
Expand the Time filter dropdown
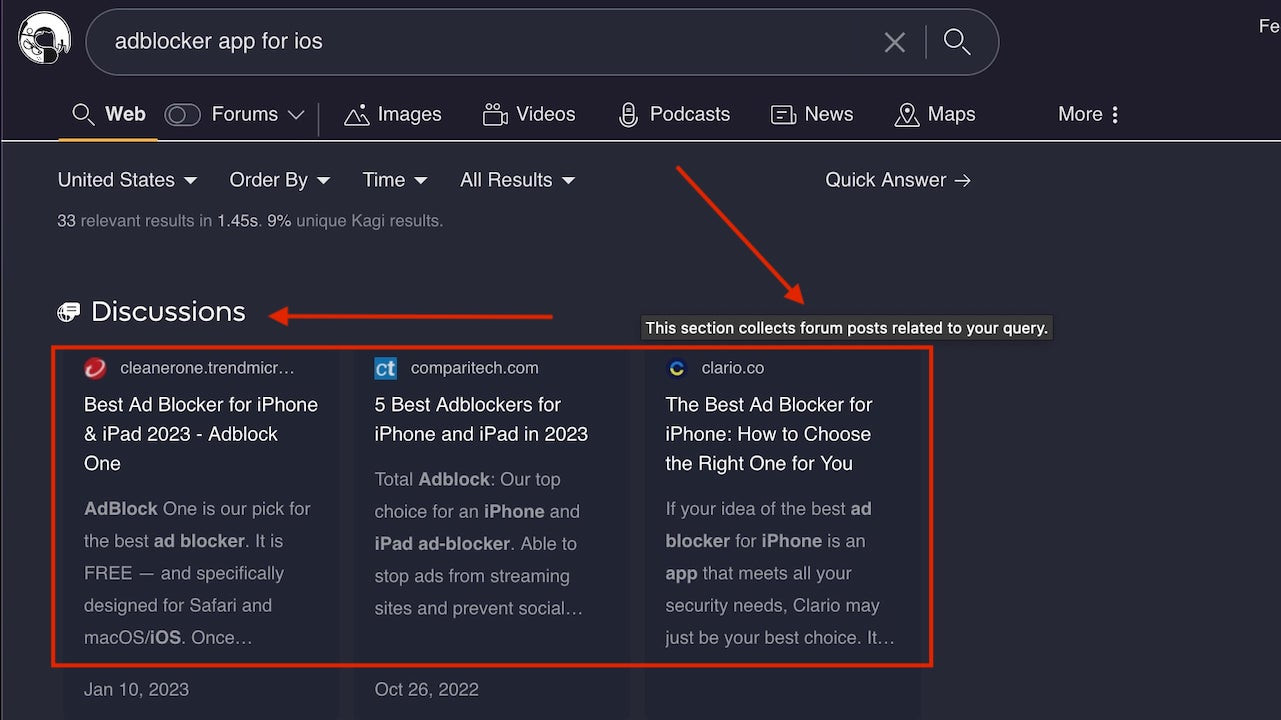394,180
